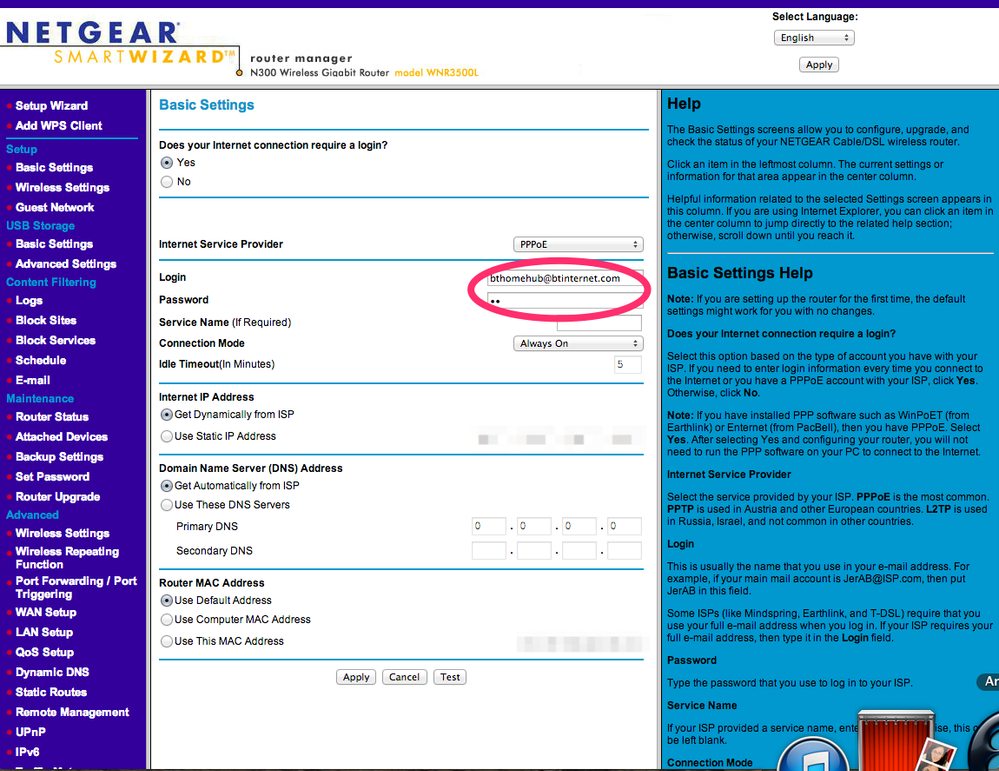Open Port Forwarding / Port Triggering settings
This screenshot has width=999, height=771.
75,586
